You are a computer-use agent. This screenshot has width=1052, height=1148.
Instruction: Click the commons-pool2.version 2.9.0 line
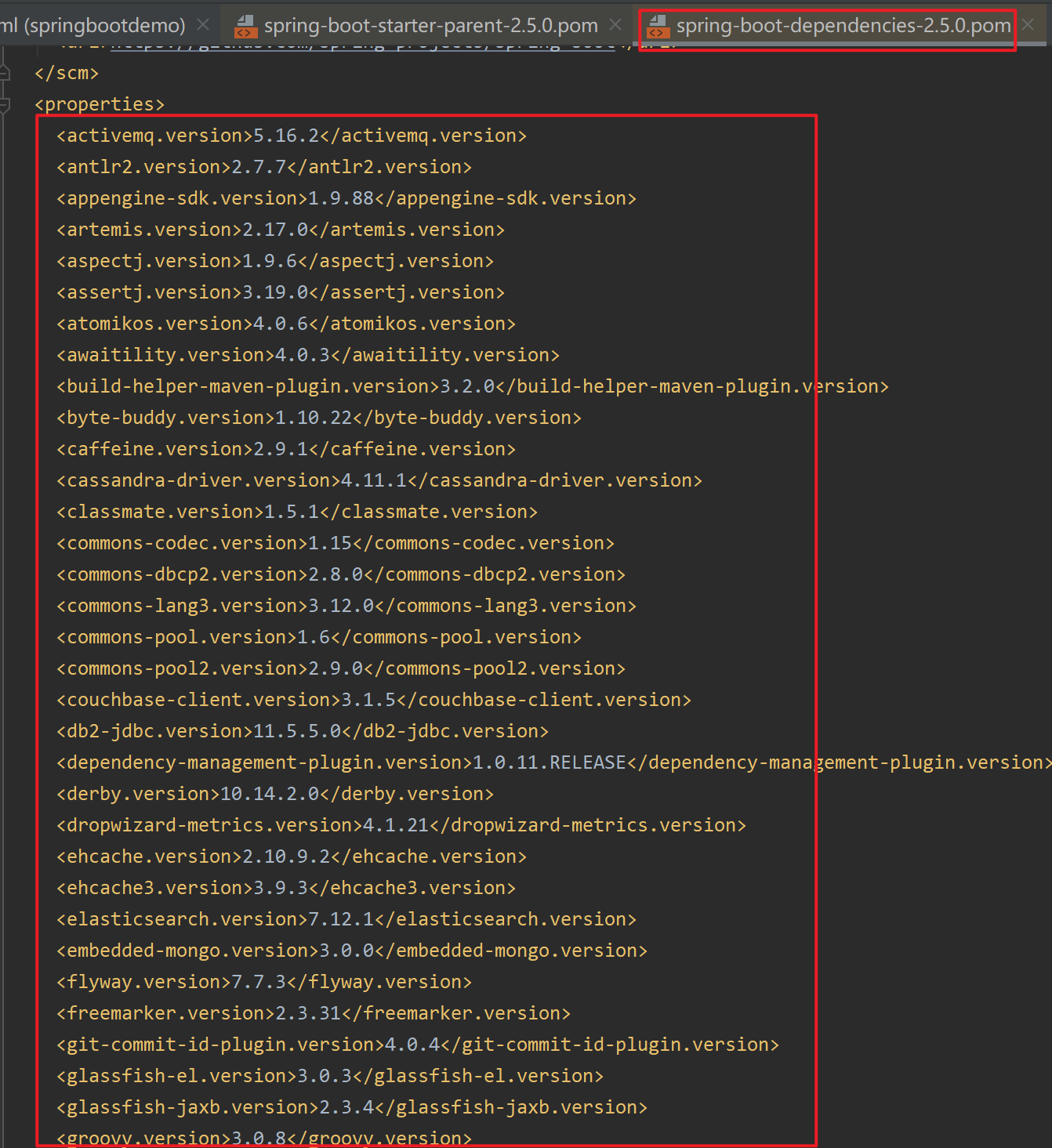(341, 668)
